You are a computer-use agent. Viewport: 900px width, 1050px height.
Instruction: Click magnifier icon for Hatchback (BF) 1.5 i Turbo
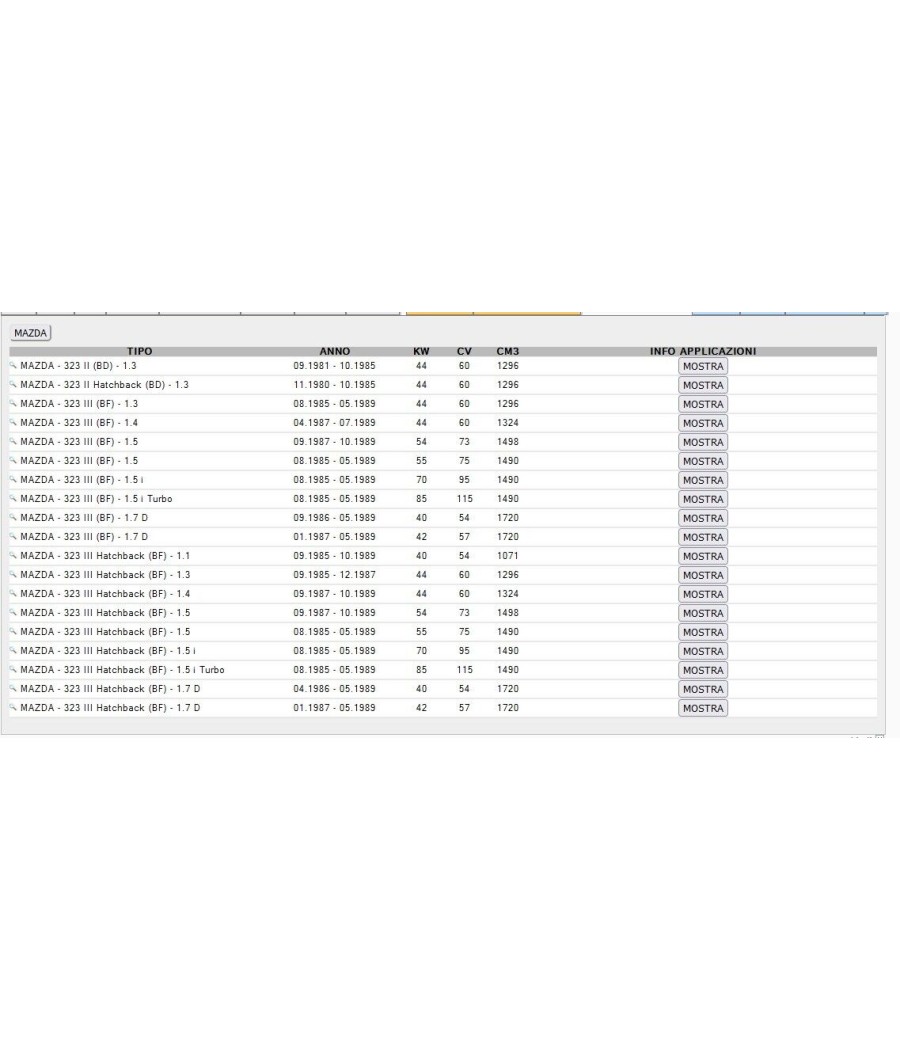pyautogui.click(x=13, y=669)
